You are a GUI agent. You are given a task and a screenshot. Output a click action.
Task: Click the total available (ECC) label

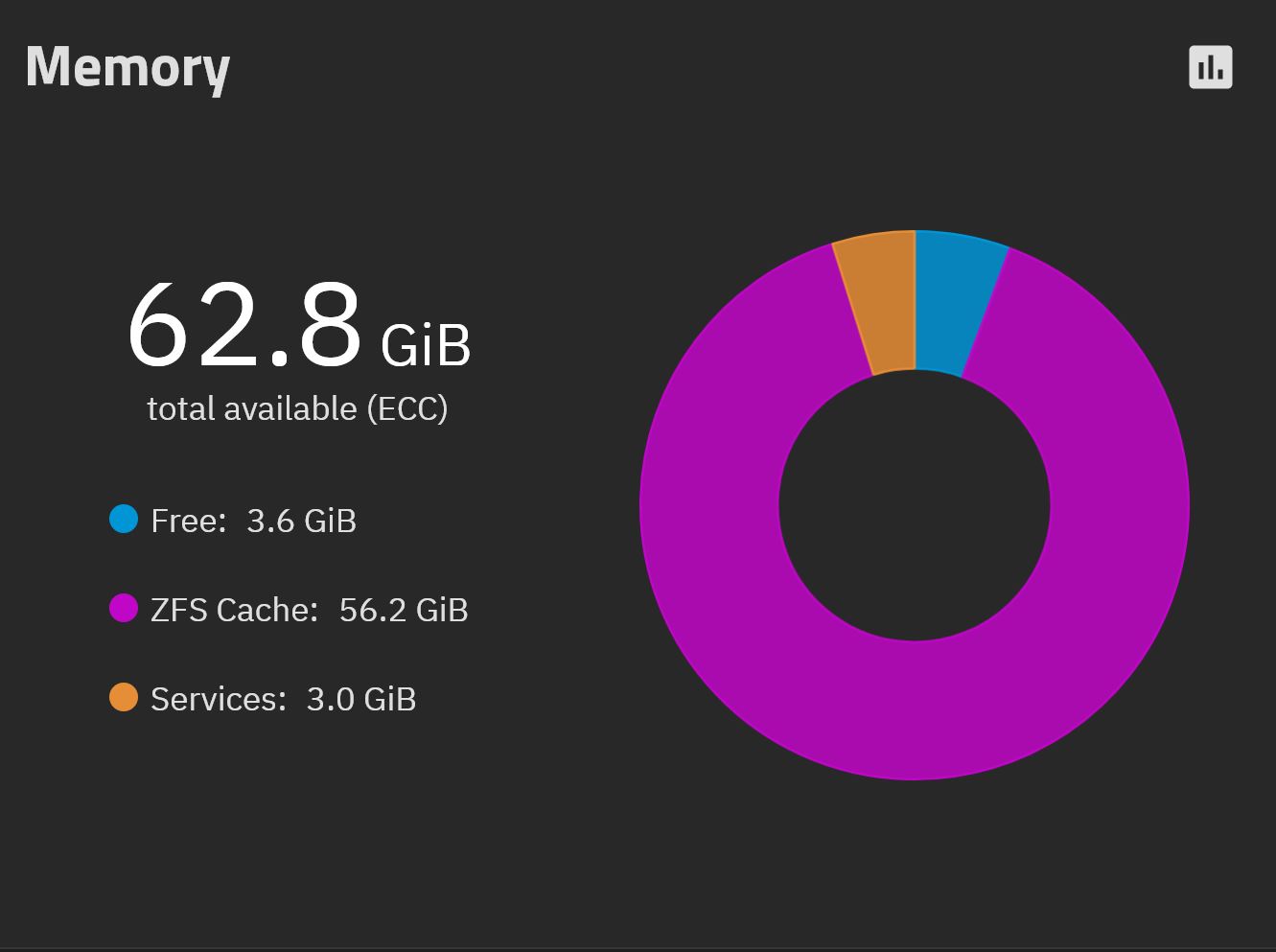click(297, 408)
